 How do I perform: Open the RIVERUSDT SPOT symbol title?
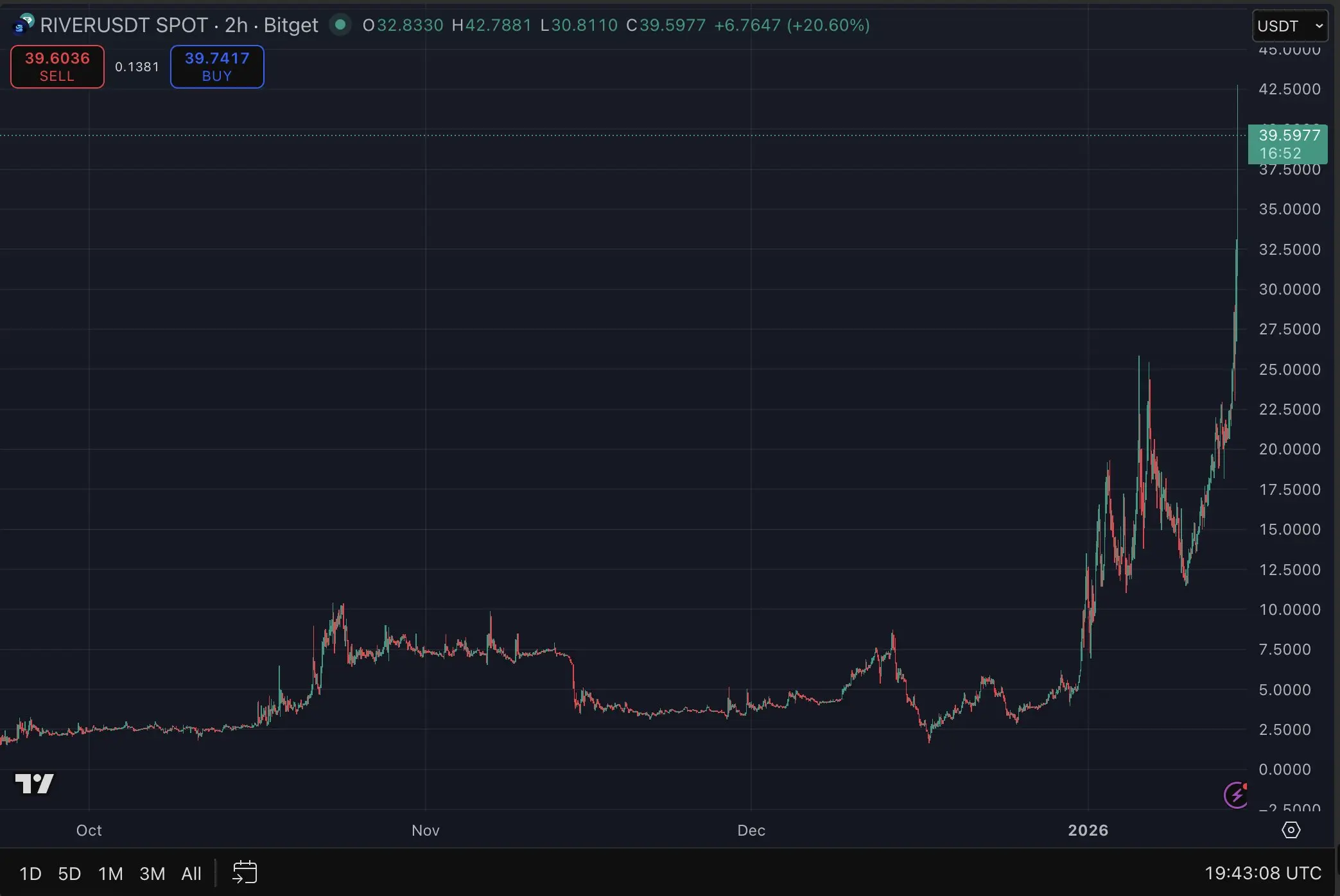point(123,25)
